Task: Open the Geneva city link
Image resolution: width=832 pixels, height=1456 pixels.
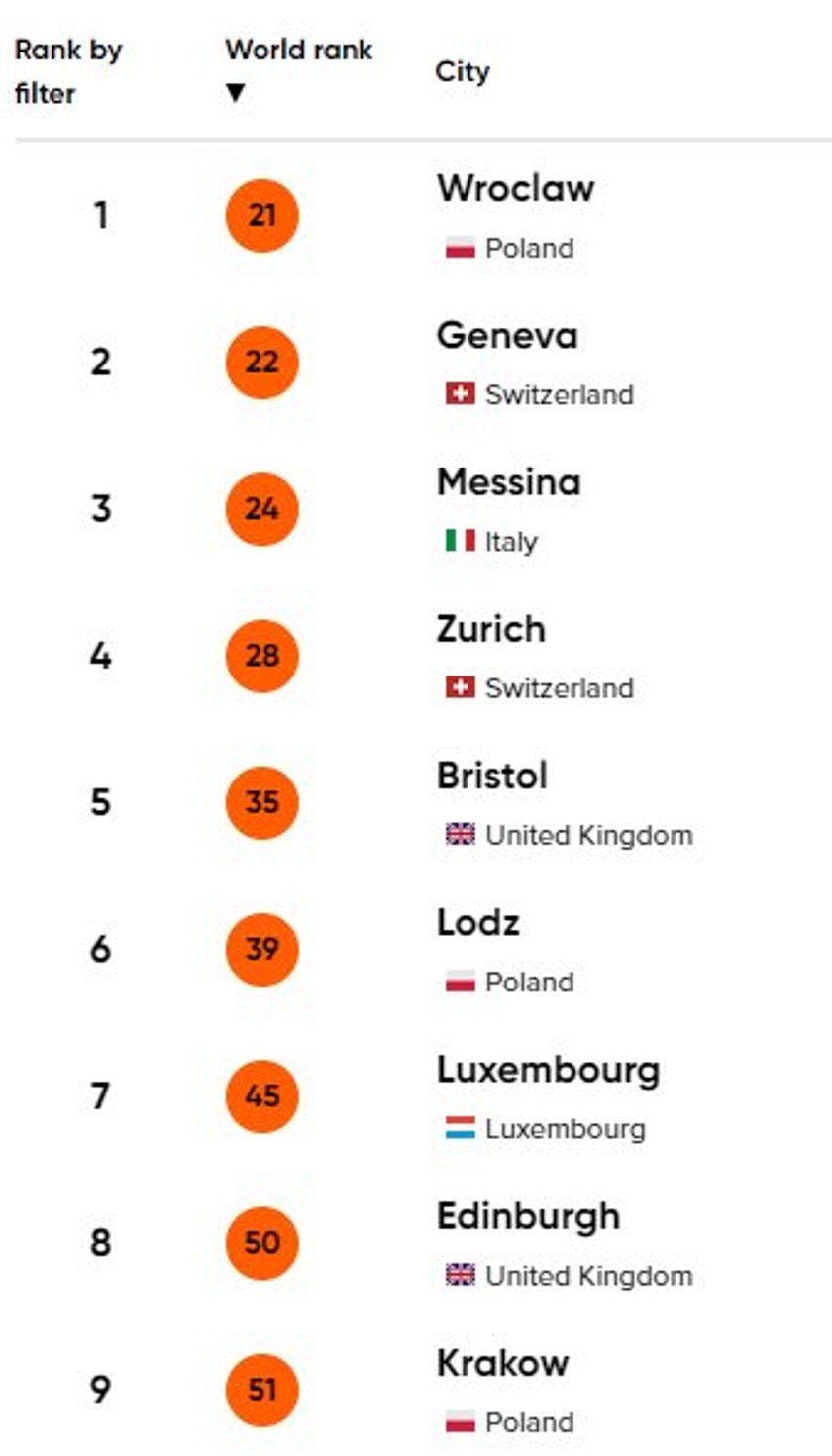Action: tap(507, 335)
